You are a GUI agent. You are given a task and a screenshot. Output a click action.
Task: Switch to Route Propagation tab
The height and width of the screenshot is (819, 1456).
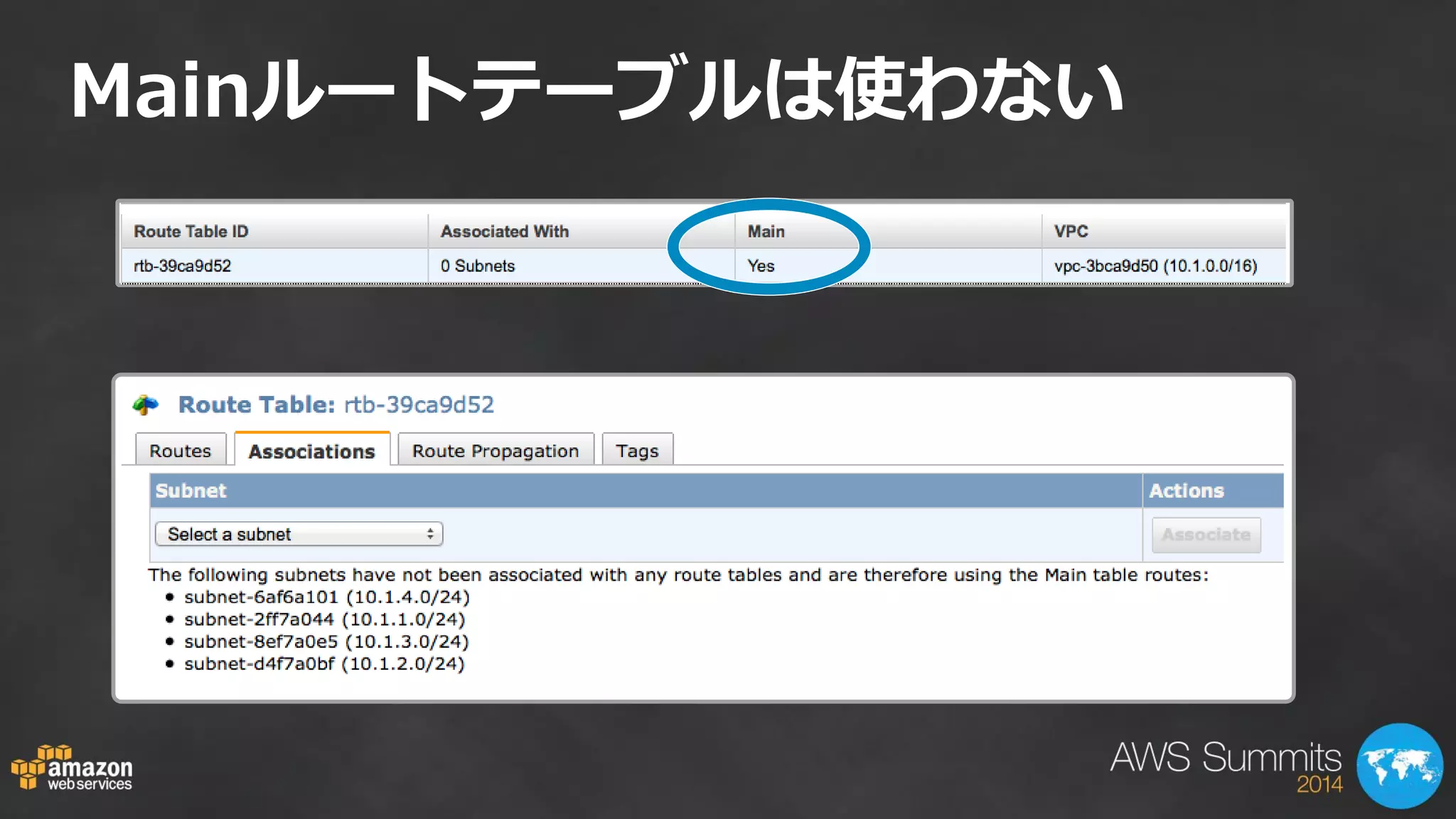[496, 451]
